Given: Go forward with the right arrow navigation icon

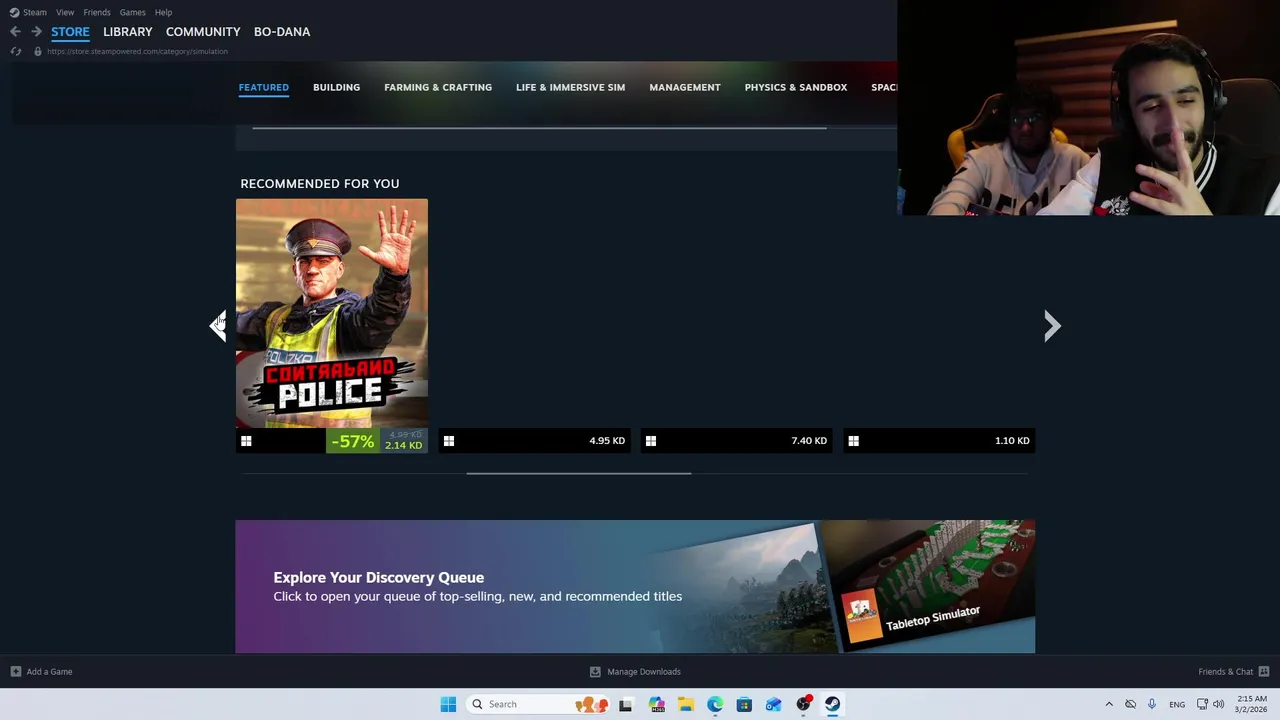Looking at the screenshot, I should (36, 32).
